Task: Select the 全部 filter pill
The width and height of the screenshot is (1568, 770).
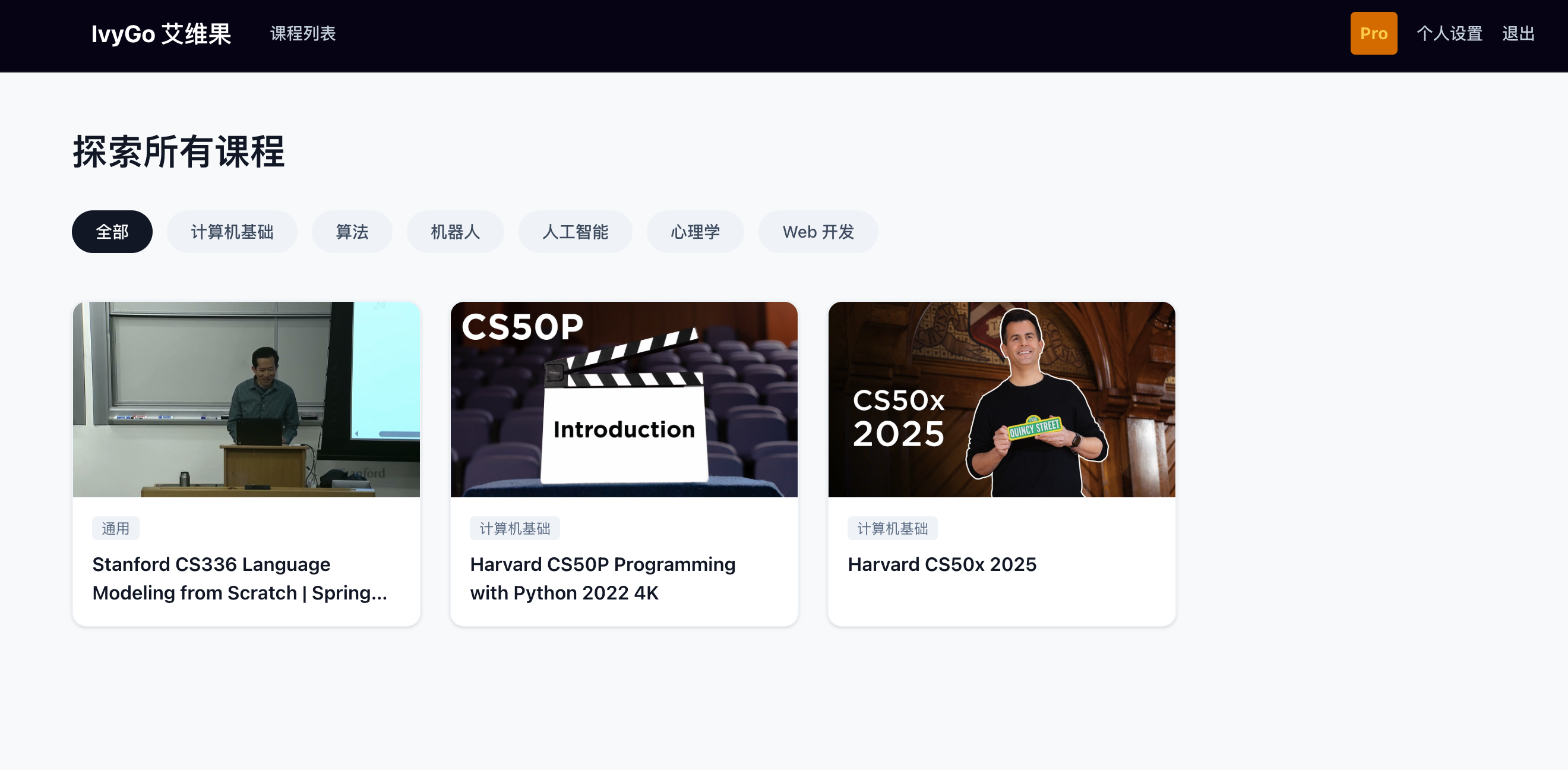Action: (112, 232)
